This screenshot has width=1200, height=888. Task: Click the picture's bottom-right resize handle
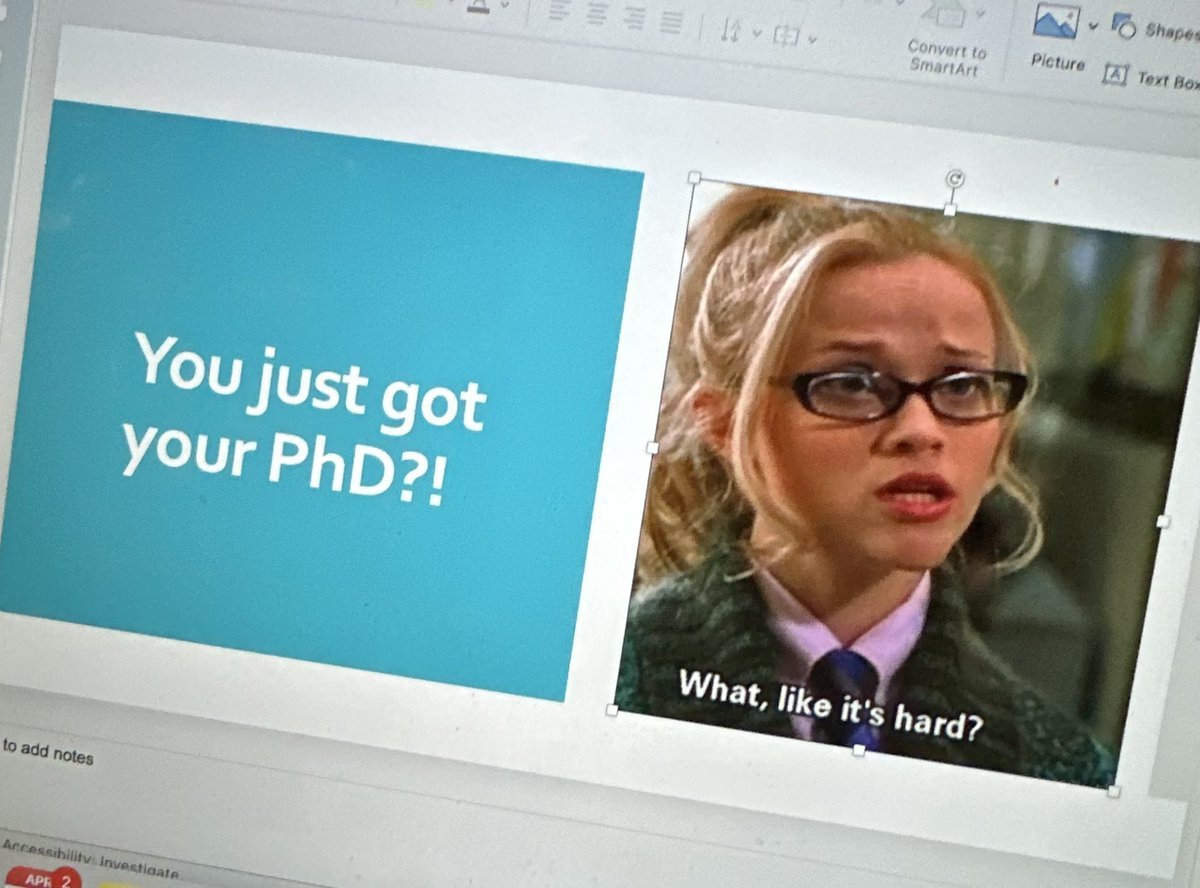(x=1114, y=791)
